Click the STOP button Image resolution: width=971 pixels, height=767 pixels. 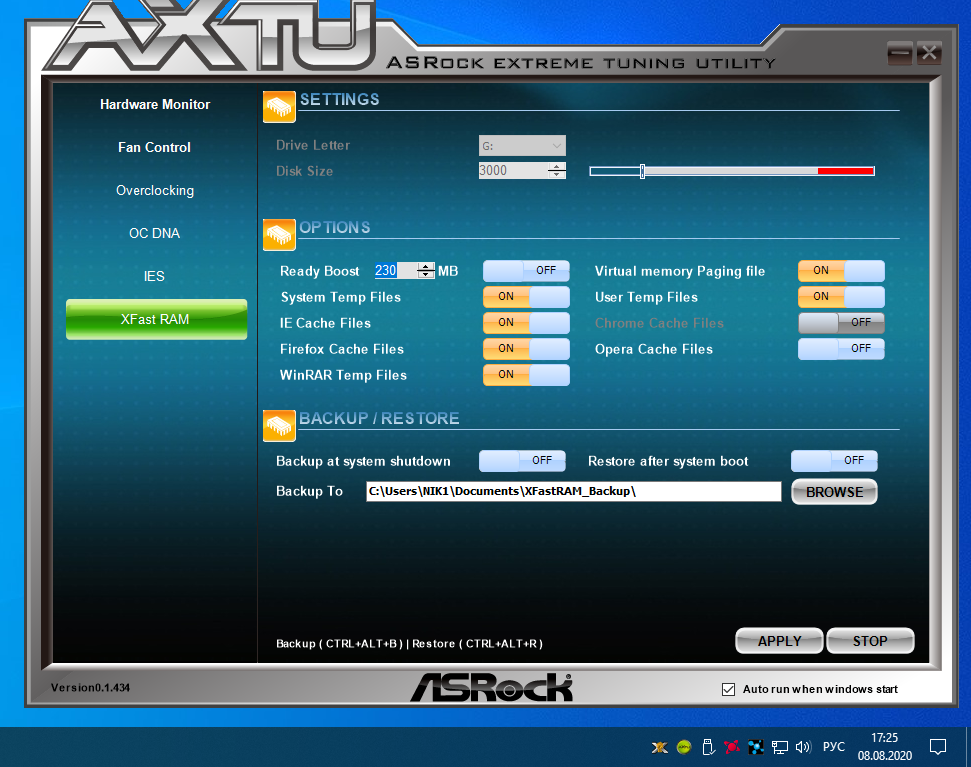870,641
